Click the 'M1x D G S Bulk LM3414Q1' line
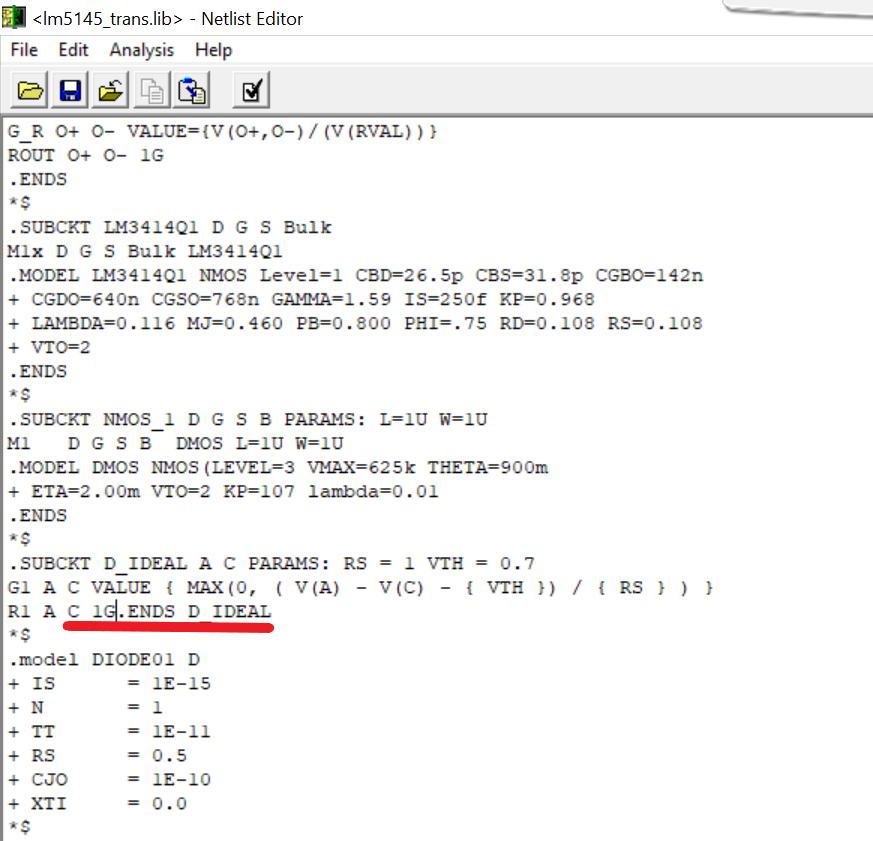 (145, 251)
